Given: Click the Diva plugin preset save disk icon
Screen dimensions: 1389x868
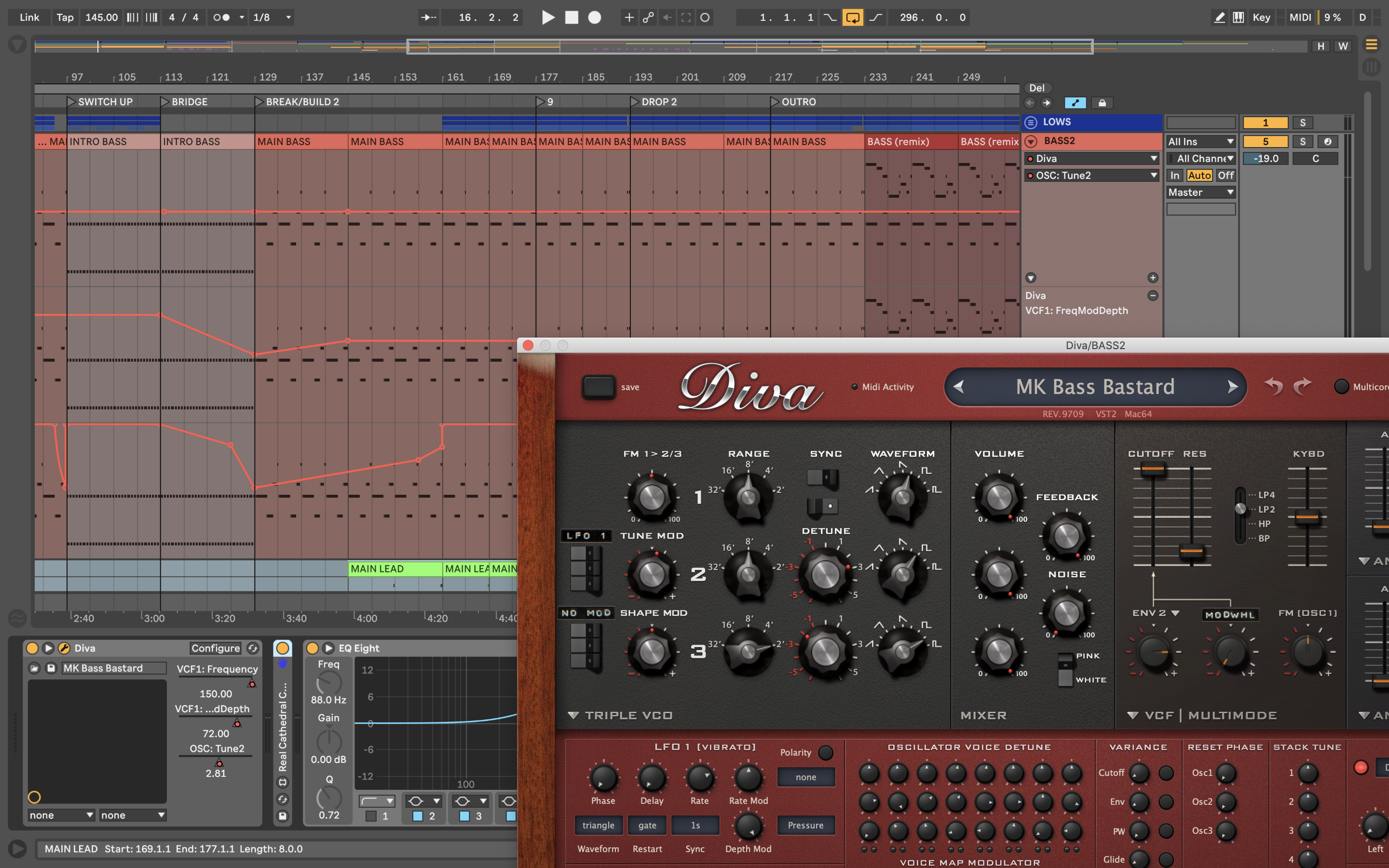Looking at the screenshot, I should pyautogui.click(x=51, y=668).
